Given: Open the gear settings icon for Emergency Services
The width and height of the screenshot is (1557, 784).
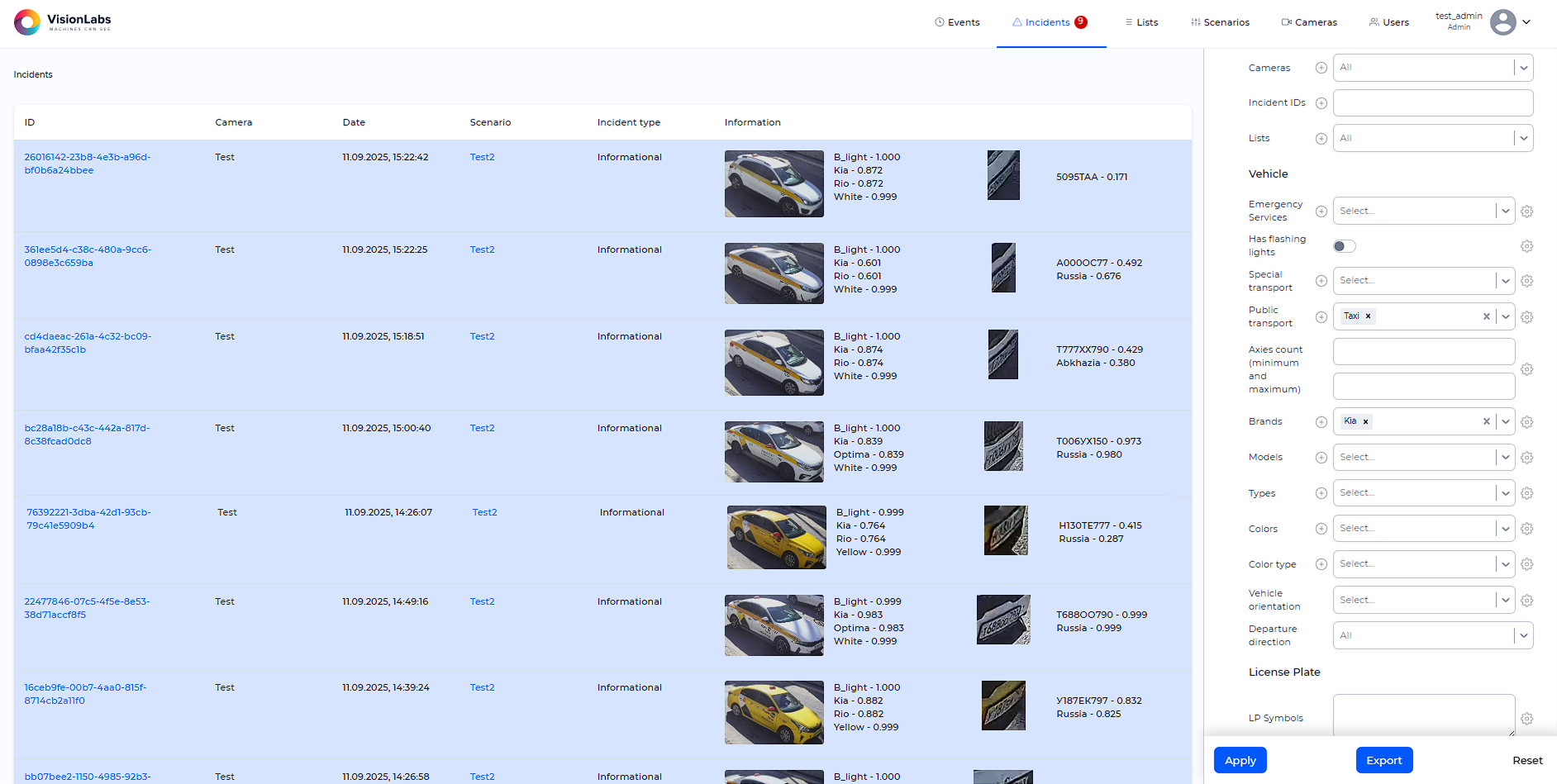Looking at the screenshot, I should [1526, 211].
